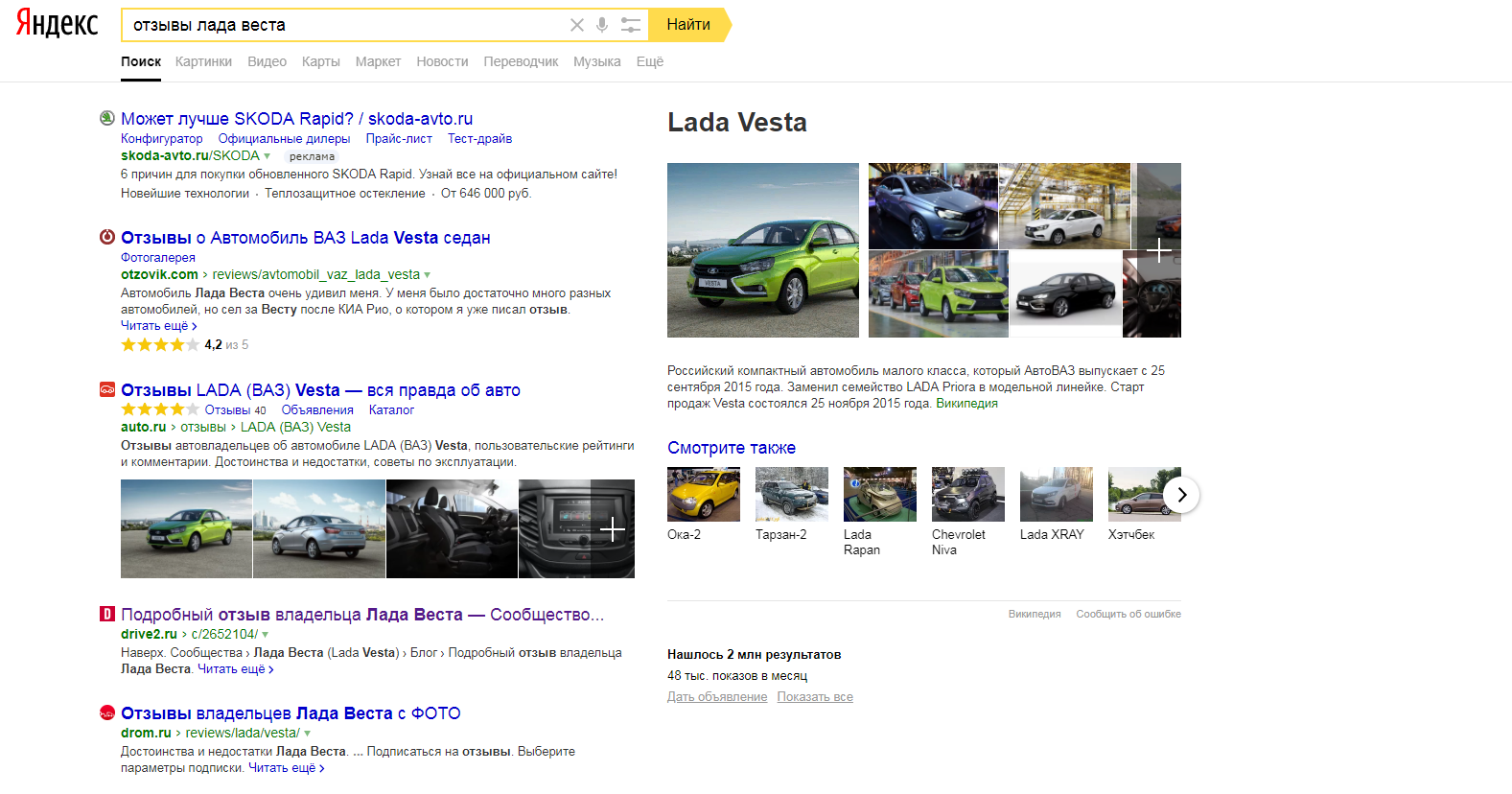Open the black sedan photo in Lada Vesta gallery
1512x794 pixels.
pyautogui.click(x=1065, y=294)
